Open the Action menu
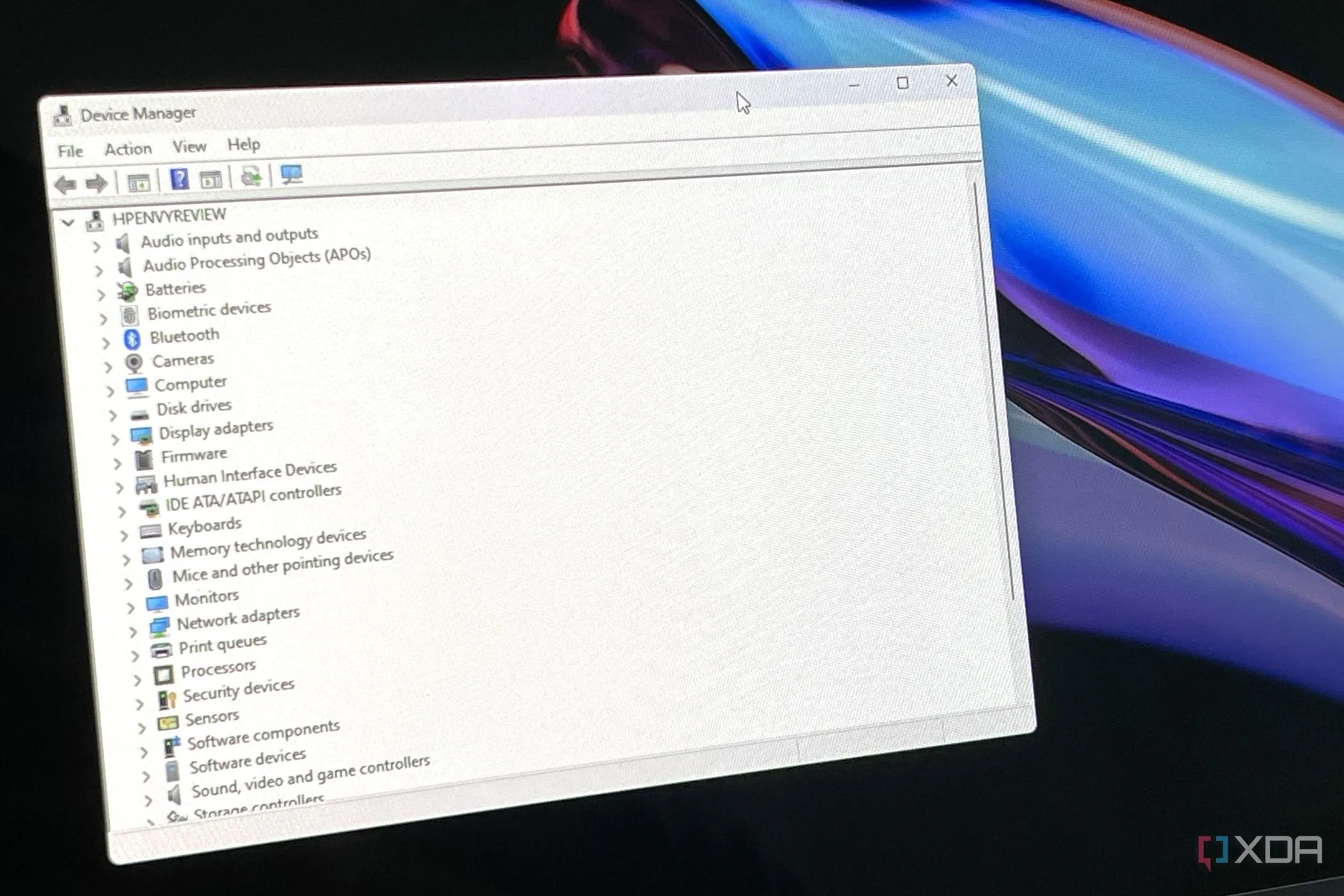 [128, 149]
